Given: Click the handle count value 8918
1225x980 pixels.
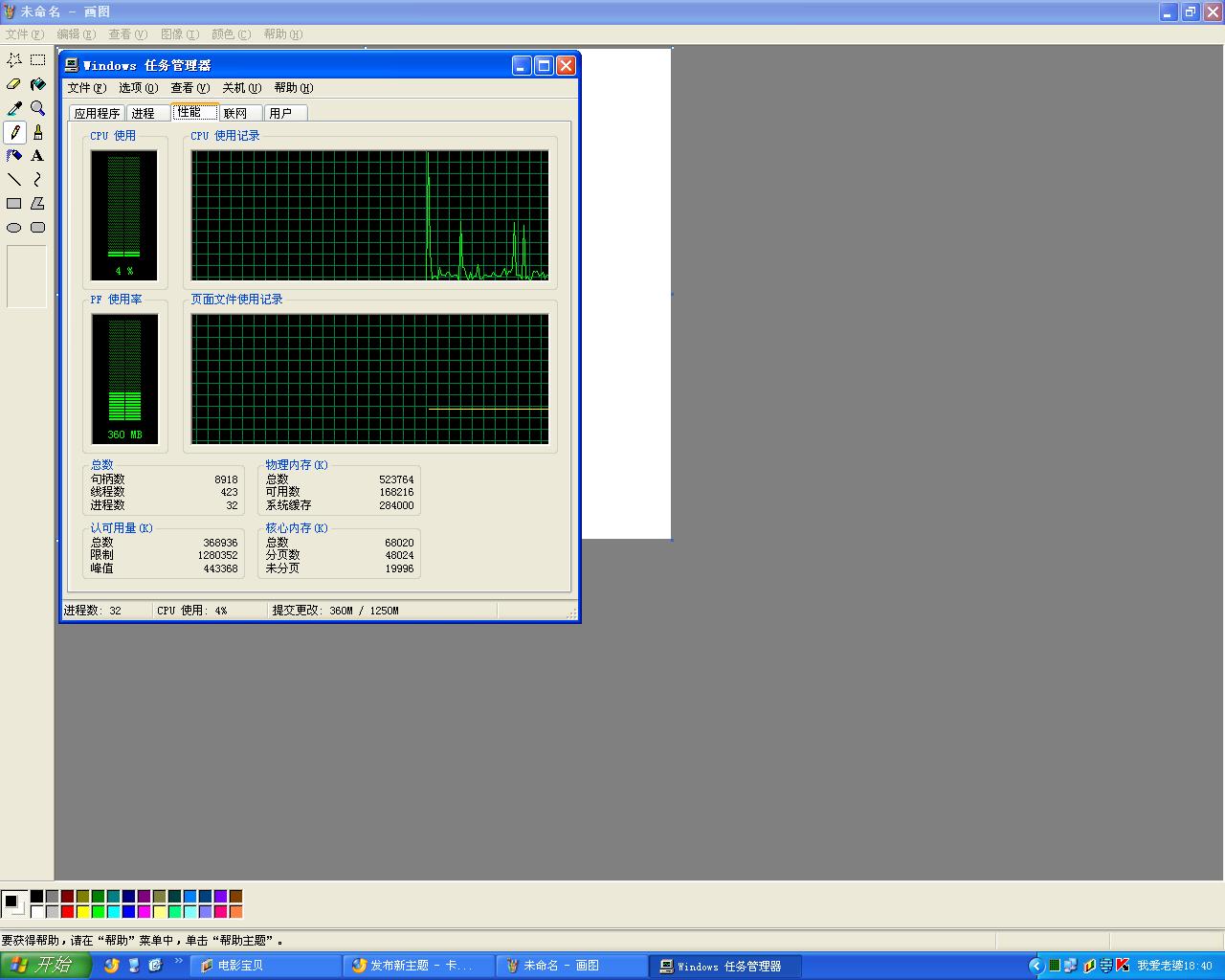Looking at the screenshot, I should tap(226, 479).
